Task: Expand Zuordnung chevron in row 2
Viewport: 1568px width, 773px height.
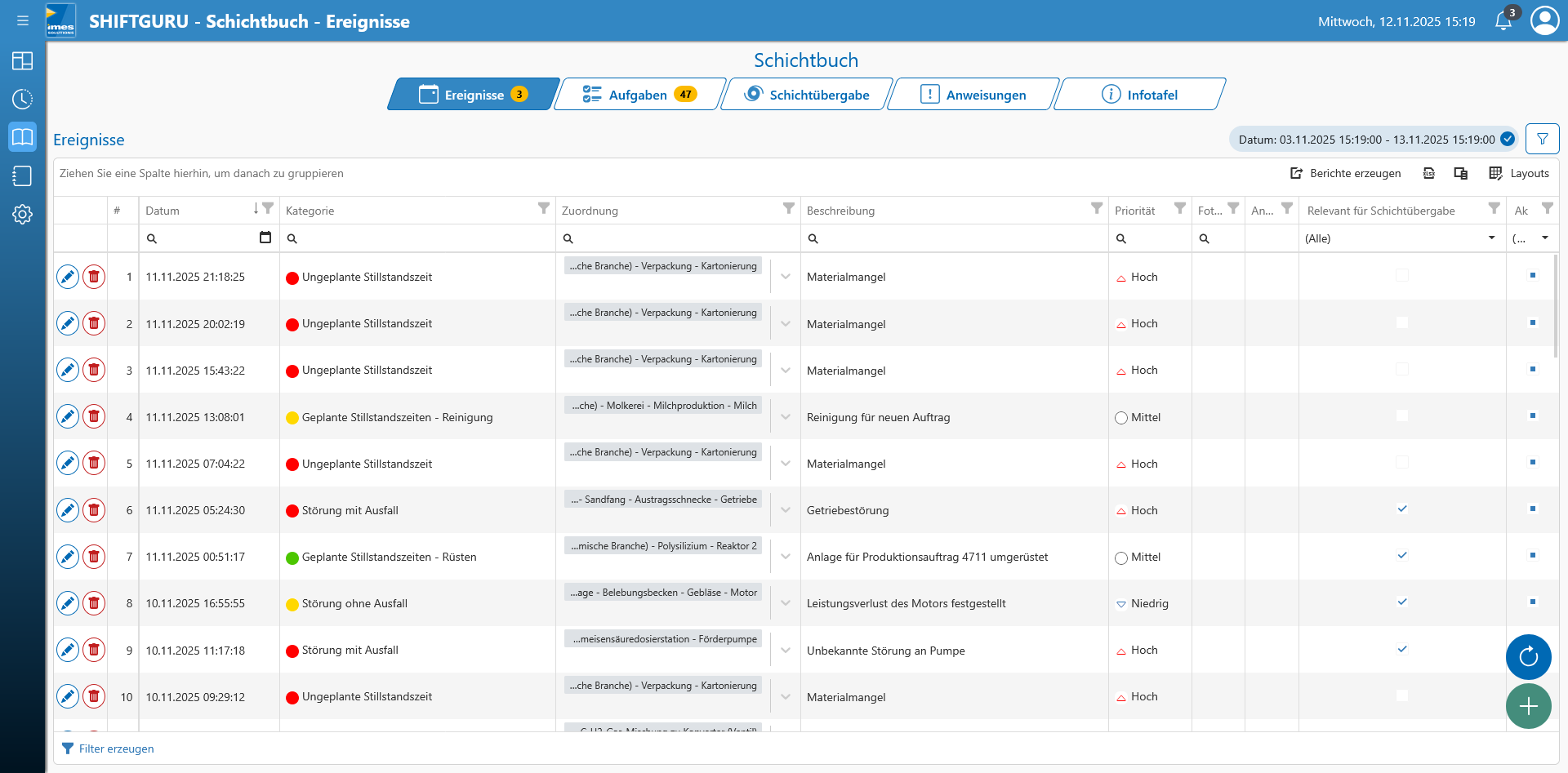Action: click(x=786, y=324)
